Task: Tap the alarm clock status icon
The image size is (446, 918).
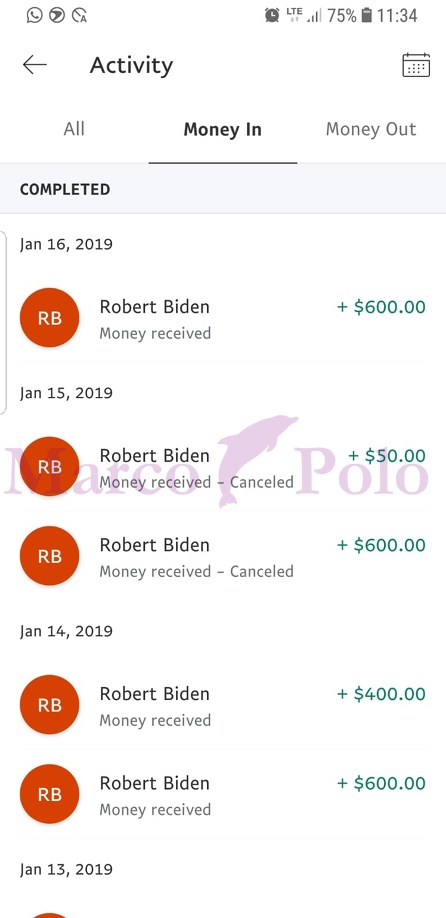Action: [272, 15]
